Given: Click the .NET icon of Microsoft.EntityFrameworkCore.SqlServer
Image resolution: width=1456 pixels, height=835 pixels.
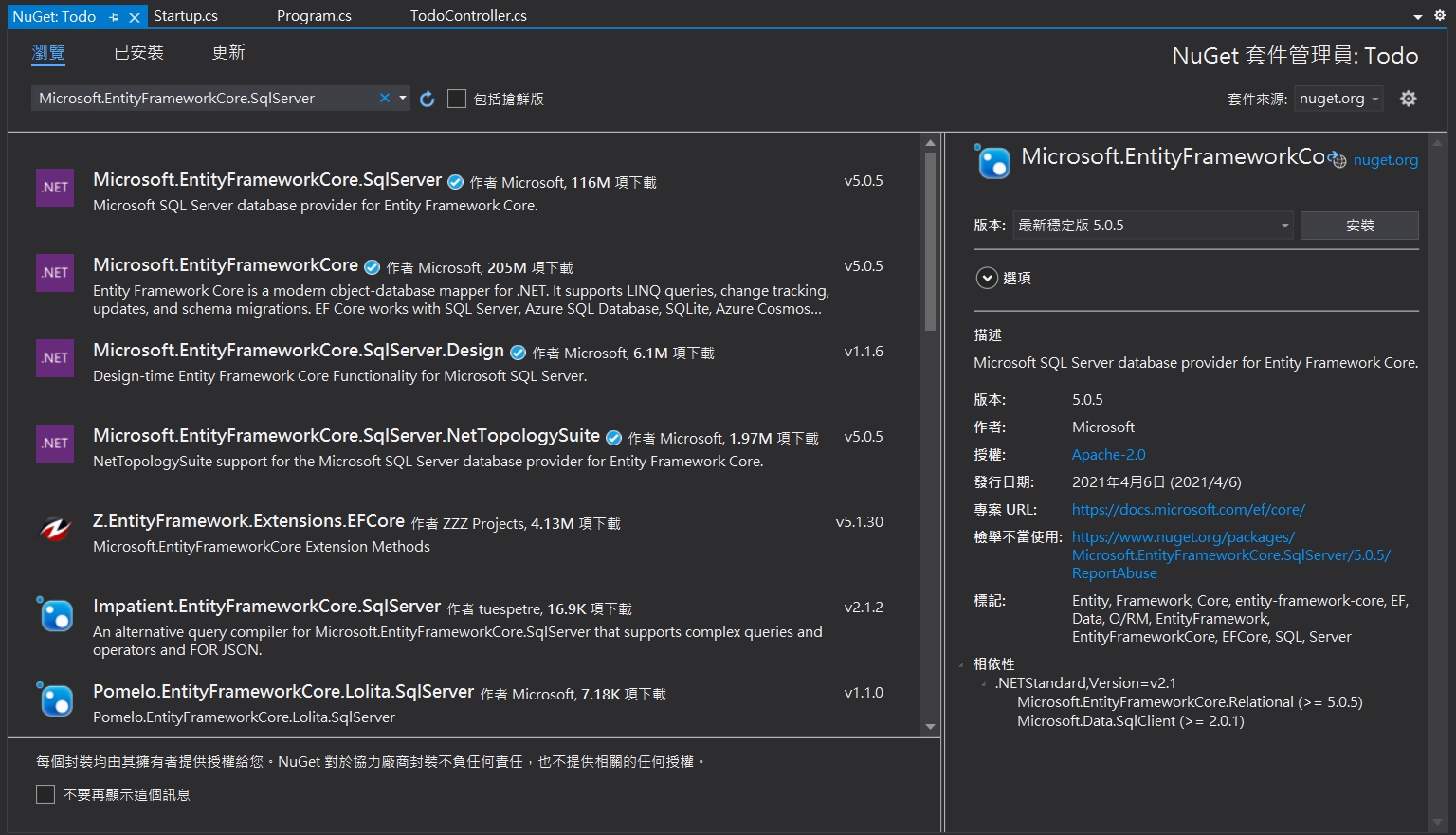Looking at the screenshot, I should tap(55, 188).
